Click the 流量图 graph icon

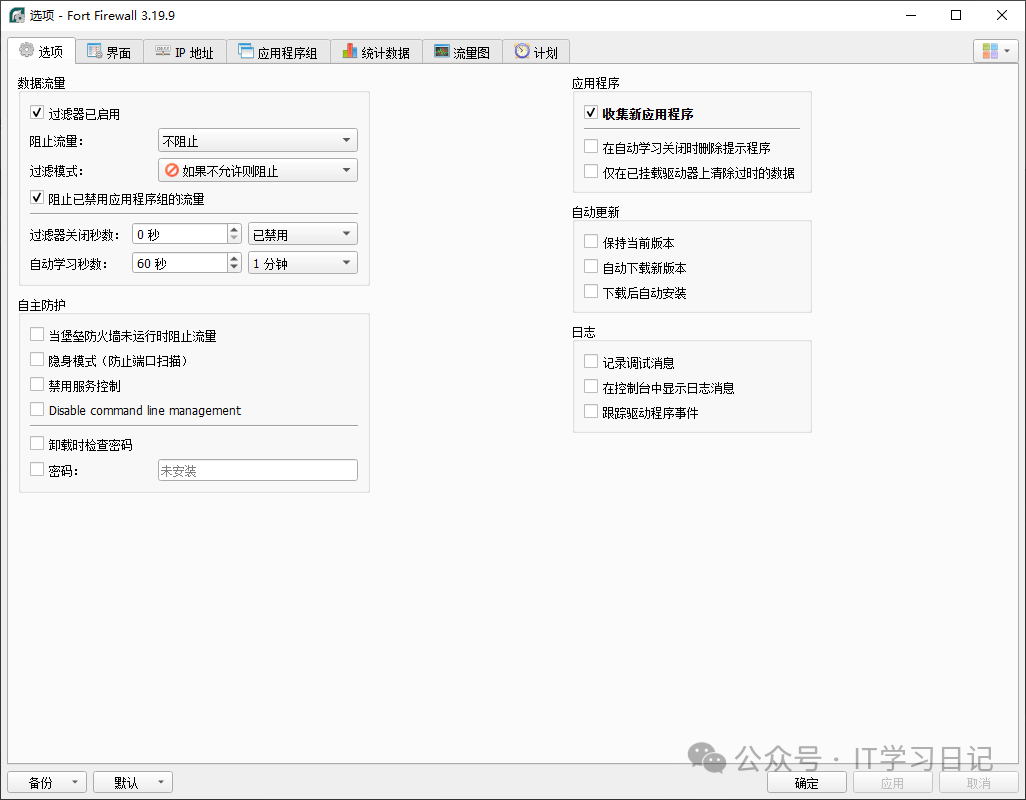pos(442,52)
